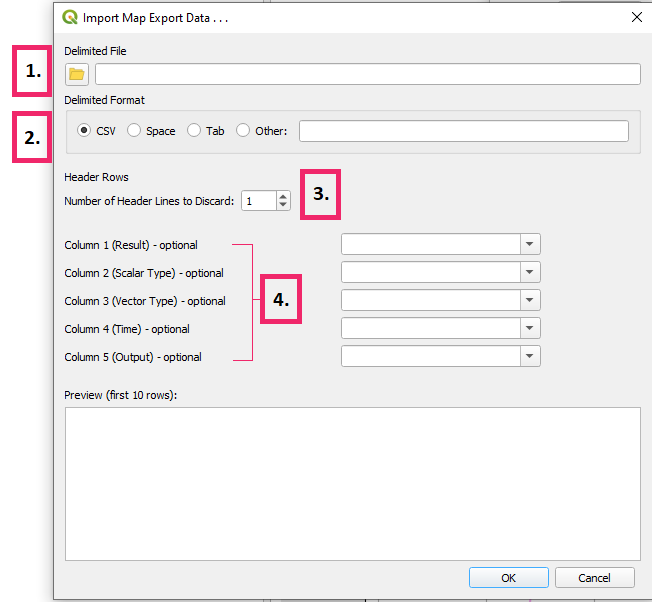
Task: Click inside the Preview rows box
Action: (x=352, y=483)
